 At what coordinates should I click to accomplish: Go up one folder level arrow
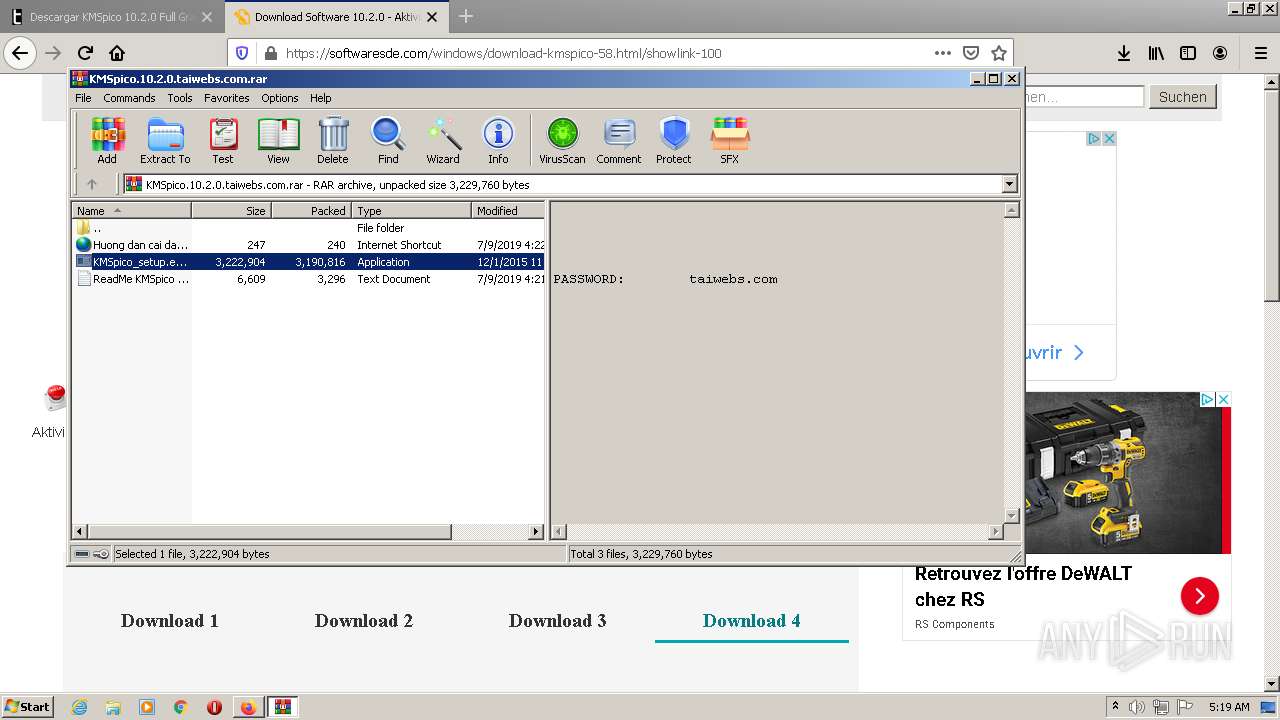(x=92, y=184)
